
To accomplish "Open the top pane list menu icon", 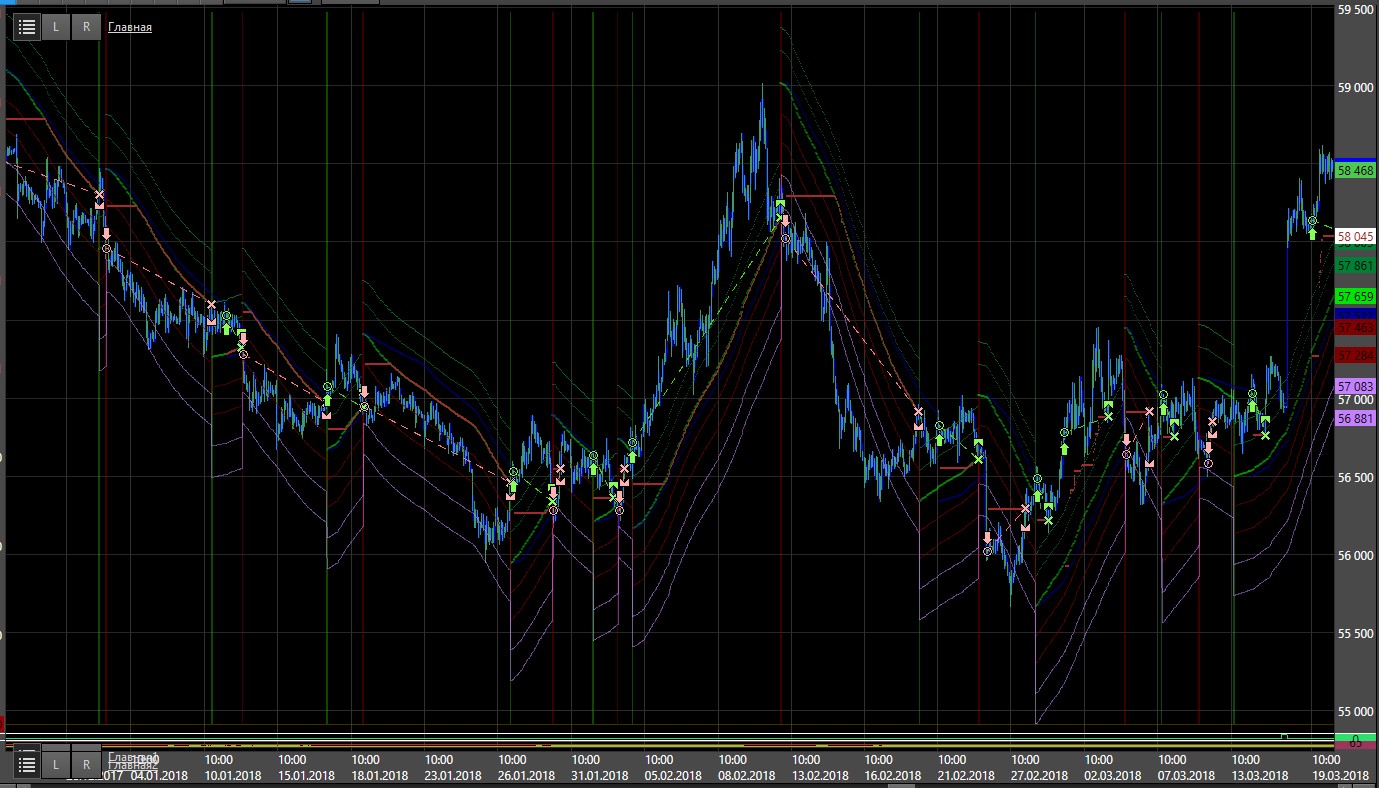I will (27, 27).
